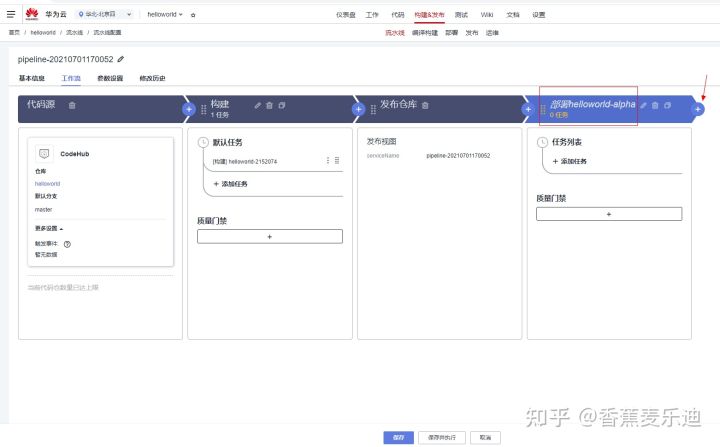This screenshot has width=720, height=447.
Task: Click 添加任务 in the 部署helloworld-alpha stage
Action: click(x=569, y=161)
